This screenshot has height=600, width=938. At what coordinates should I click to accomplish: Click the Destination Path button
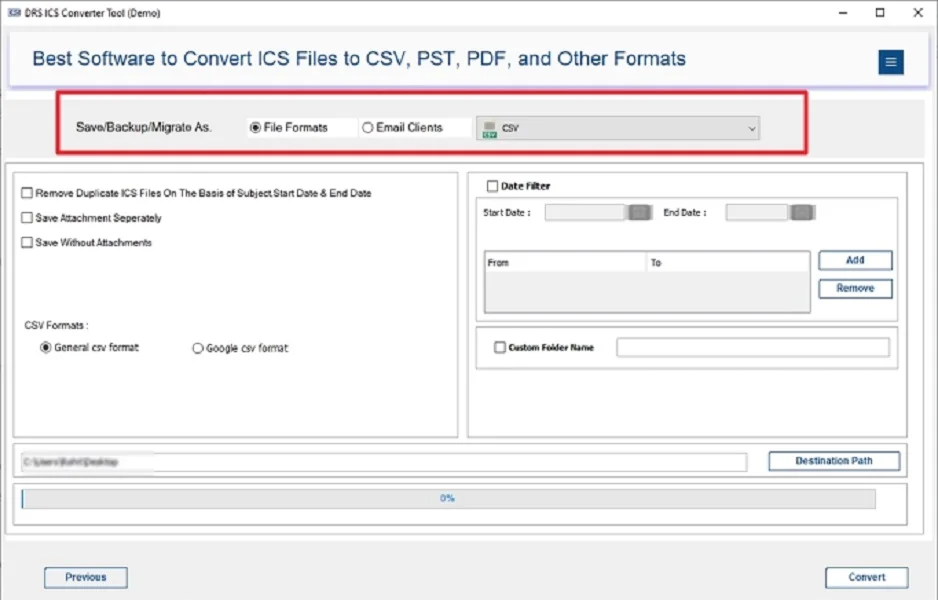pyautogui.click(x=833, y=461)
